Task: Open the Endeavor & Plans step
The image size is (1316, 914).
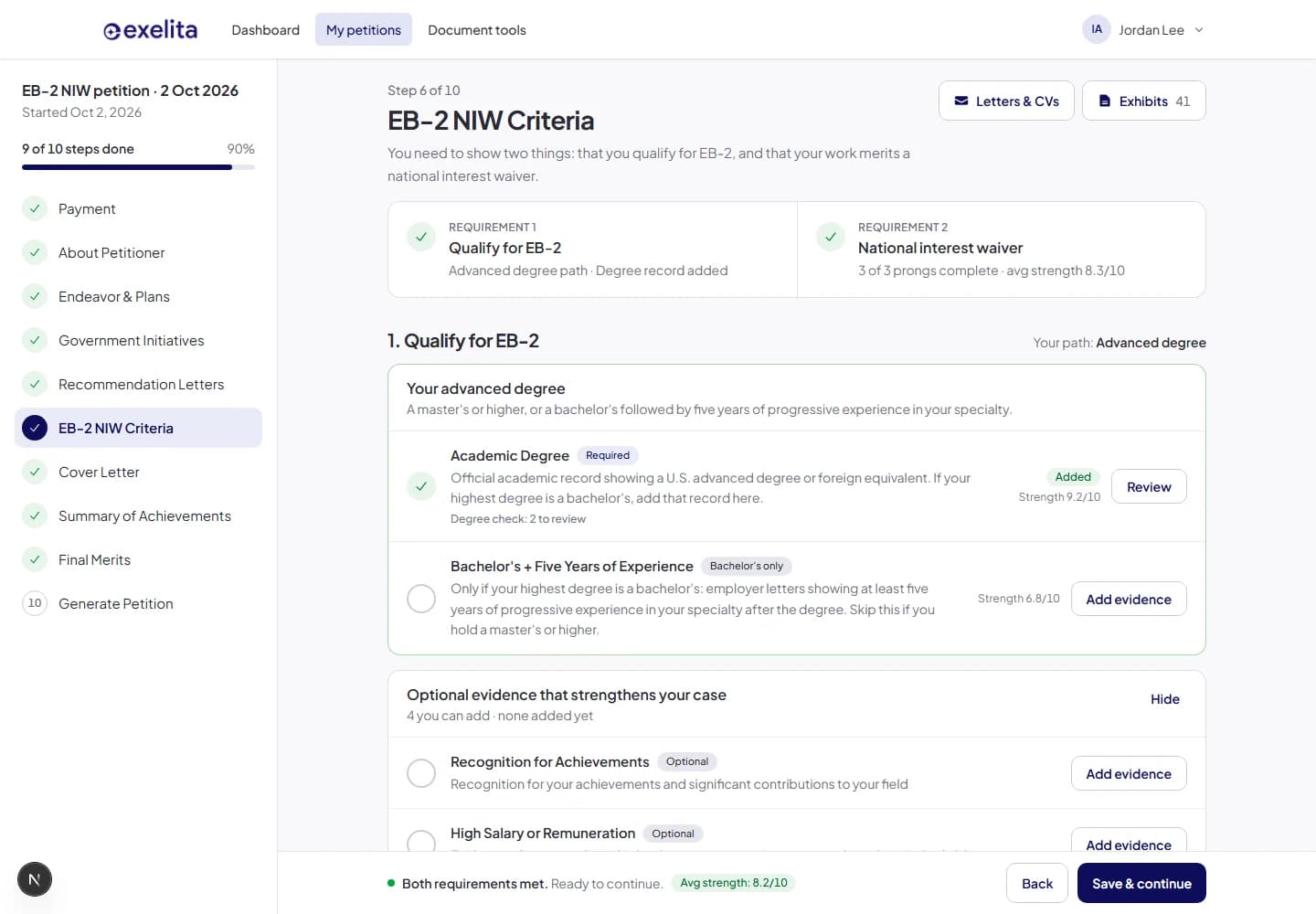Action: [139, 296]
